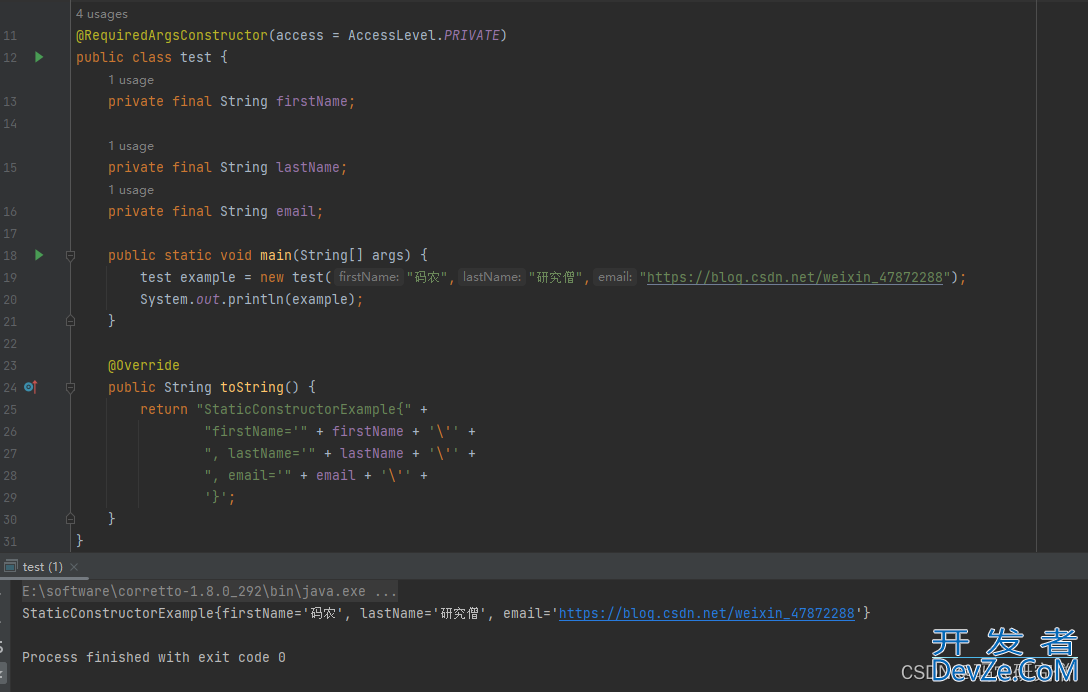1088x692 pixels.
Task: Click the "码农" string argument
Action: tap(427, 277)
